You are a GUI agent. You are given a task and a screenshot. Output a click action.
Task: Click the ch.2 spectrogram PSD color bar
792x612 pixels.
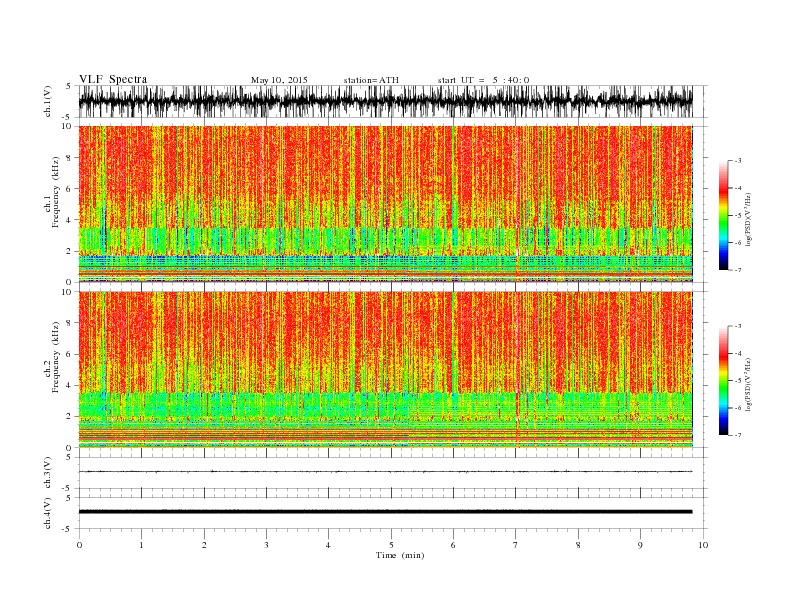pos(723,381)
